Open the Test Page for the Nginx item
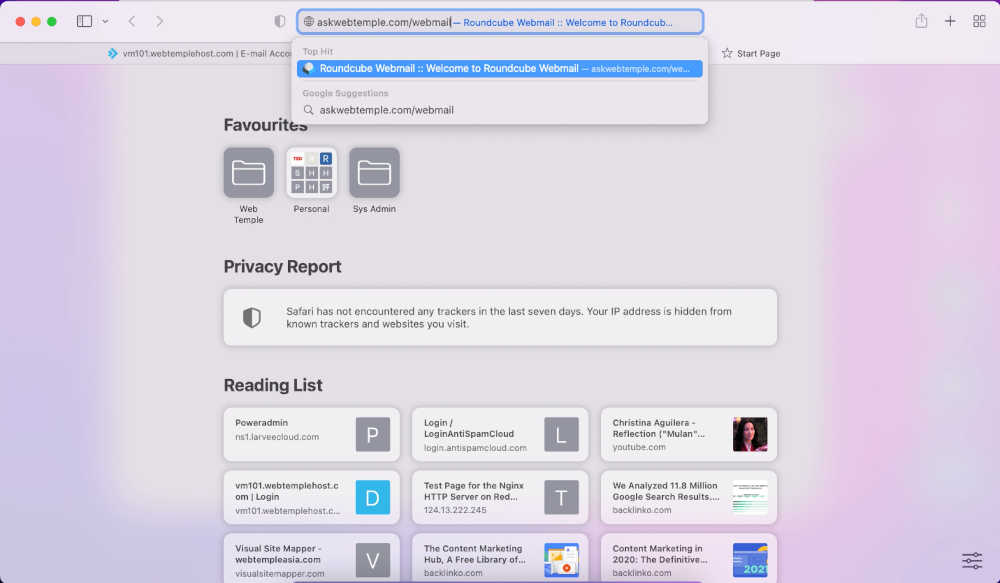Viewport: 1000px width, 583px height. pos(500,498)
